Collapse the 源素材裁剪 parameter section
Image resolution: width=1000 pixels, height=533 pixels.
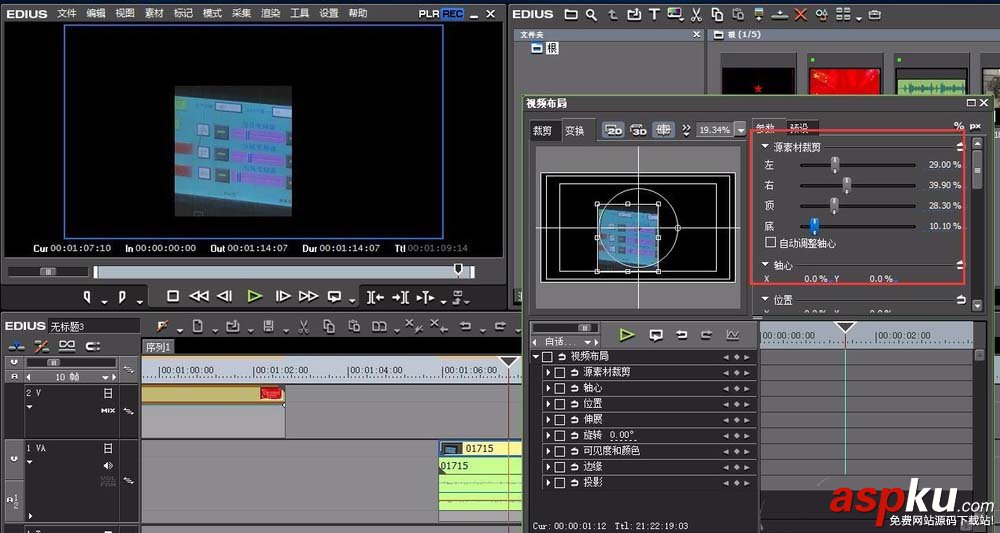coord(765,147)
